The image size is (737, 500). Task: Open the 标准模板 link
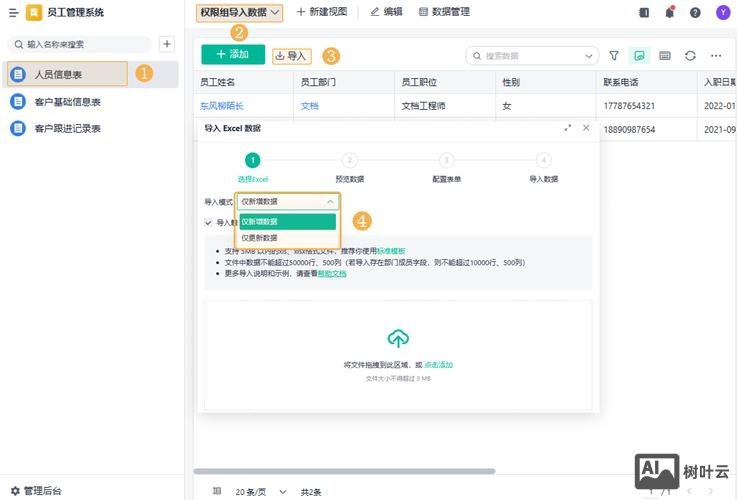pyautogui.click(x=391, y=251)
